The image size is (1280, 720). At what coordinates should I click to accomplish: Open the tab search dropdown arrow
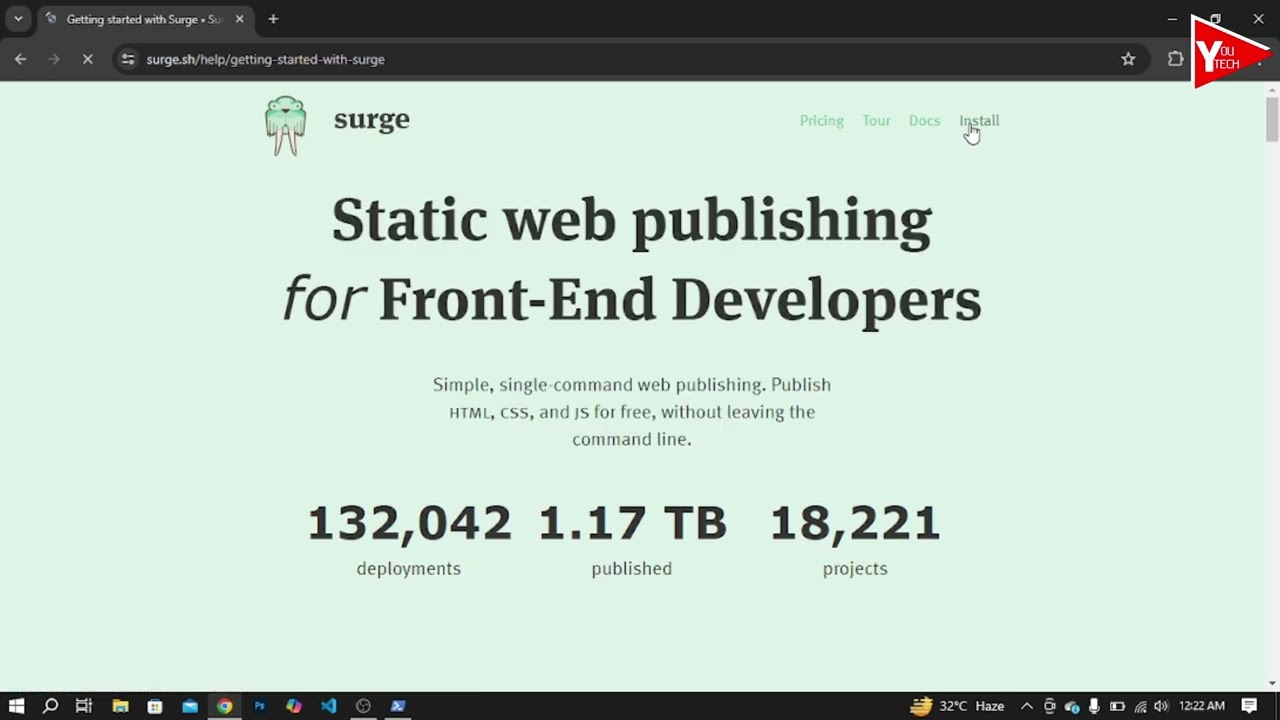click(18, 19)
